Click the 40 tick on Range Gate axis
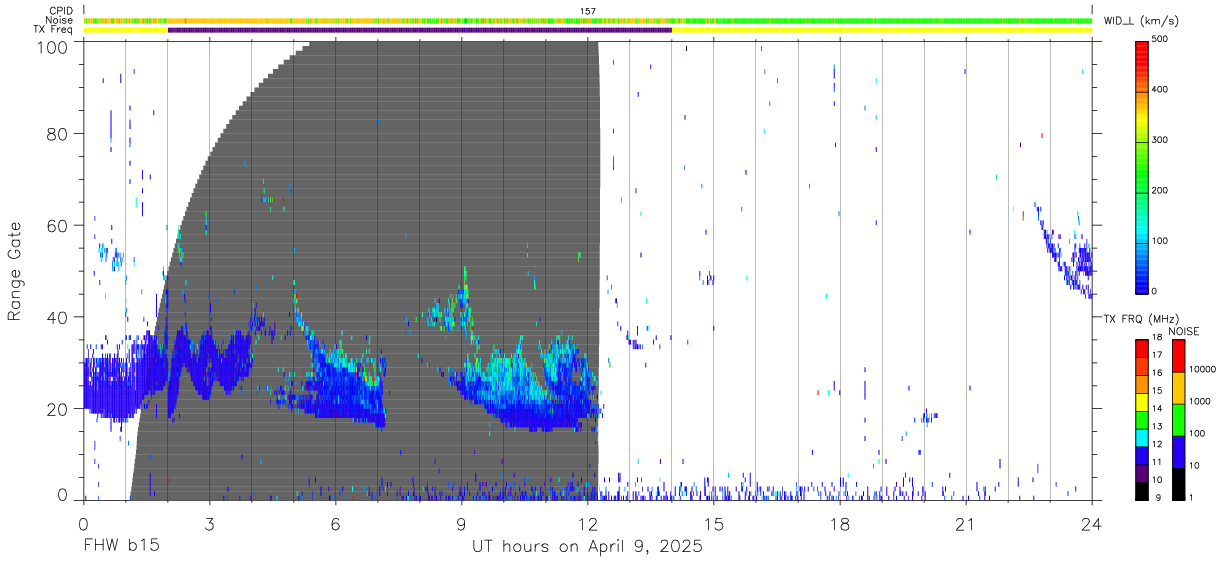Viewport: 1228px width, 567px height. click(x=59, y=317)
